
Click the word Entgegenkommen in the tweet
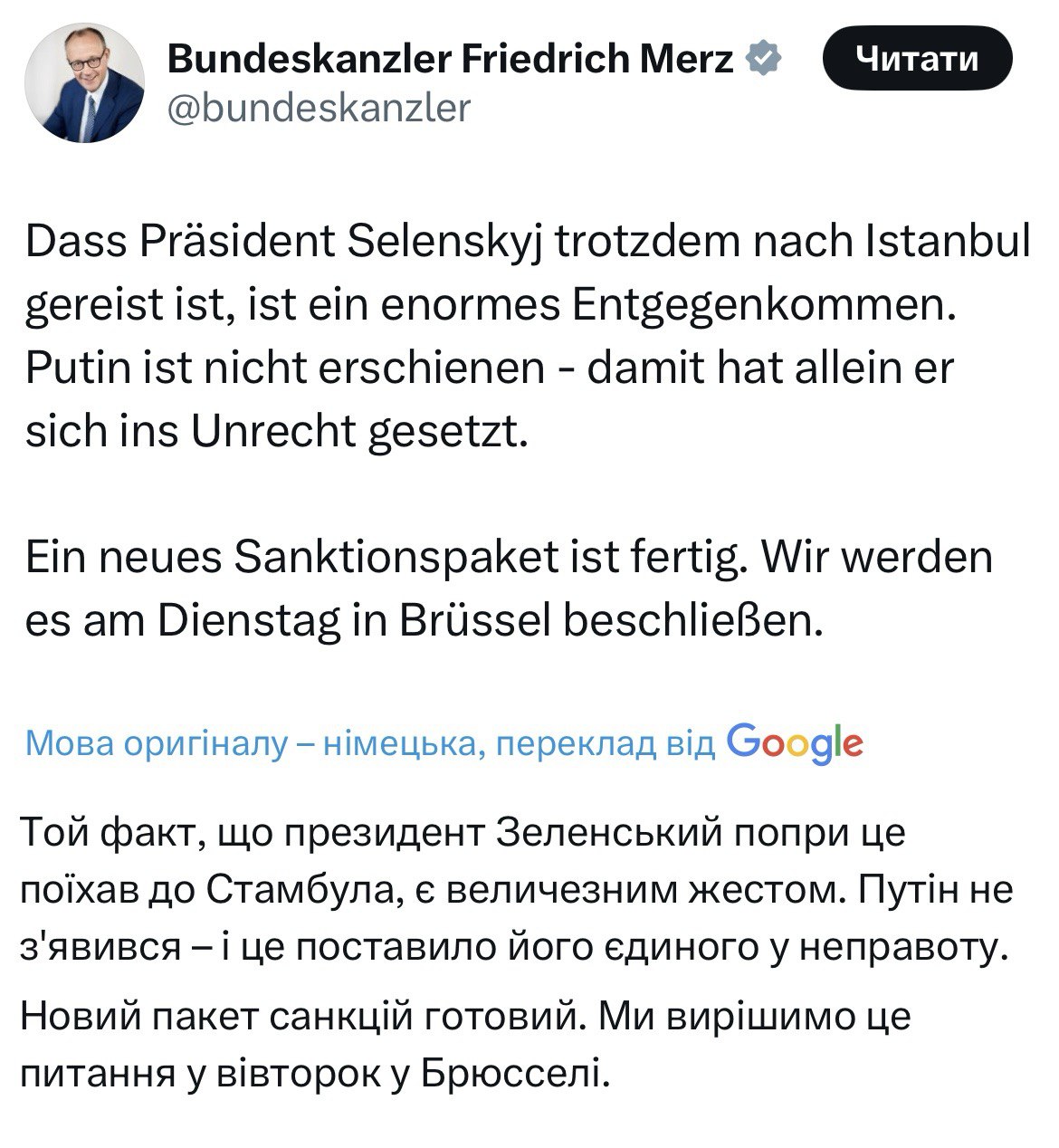pyautogui.click(x=764, y=306)
